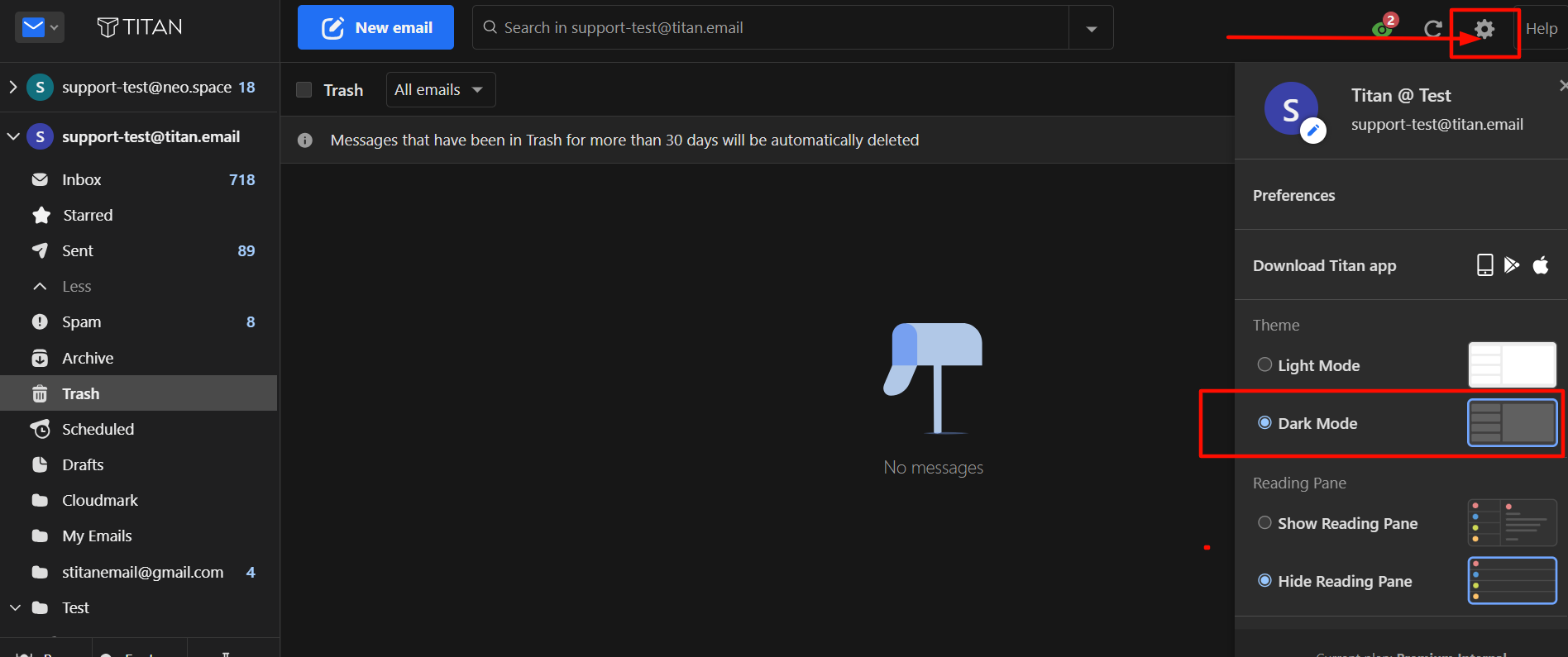Click the Hide Reading Pane preview thumbnail
Image resolution: width=1568 pixels, height=657 pixels.
coord(1512,580)
